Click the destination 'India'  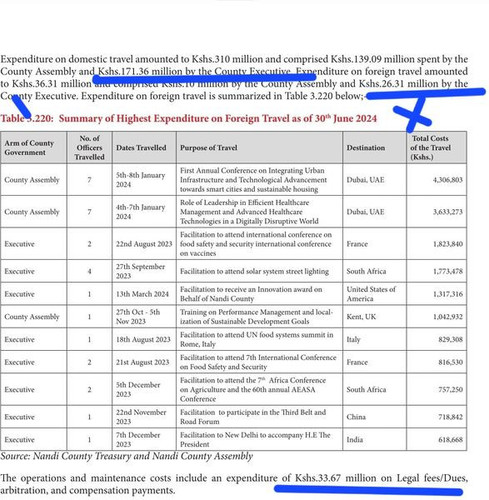(355, 440)
